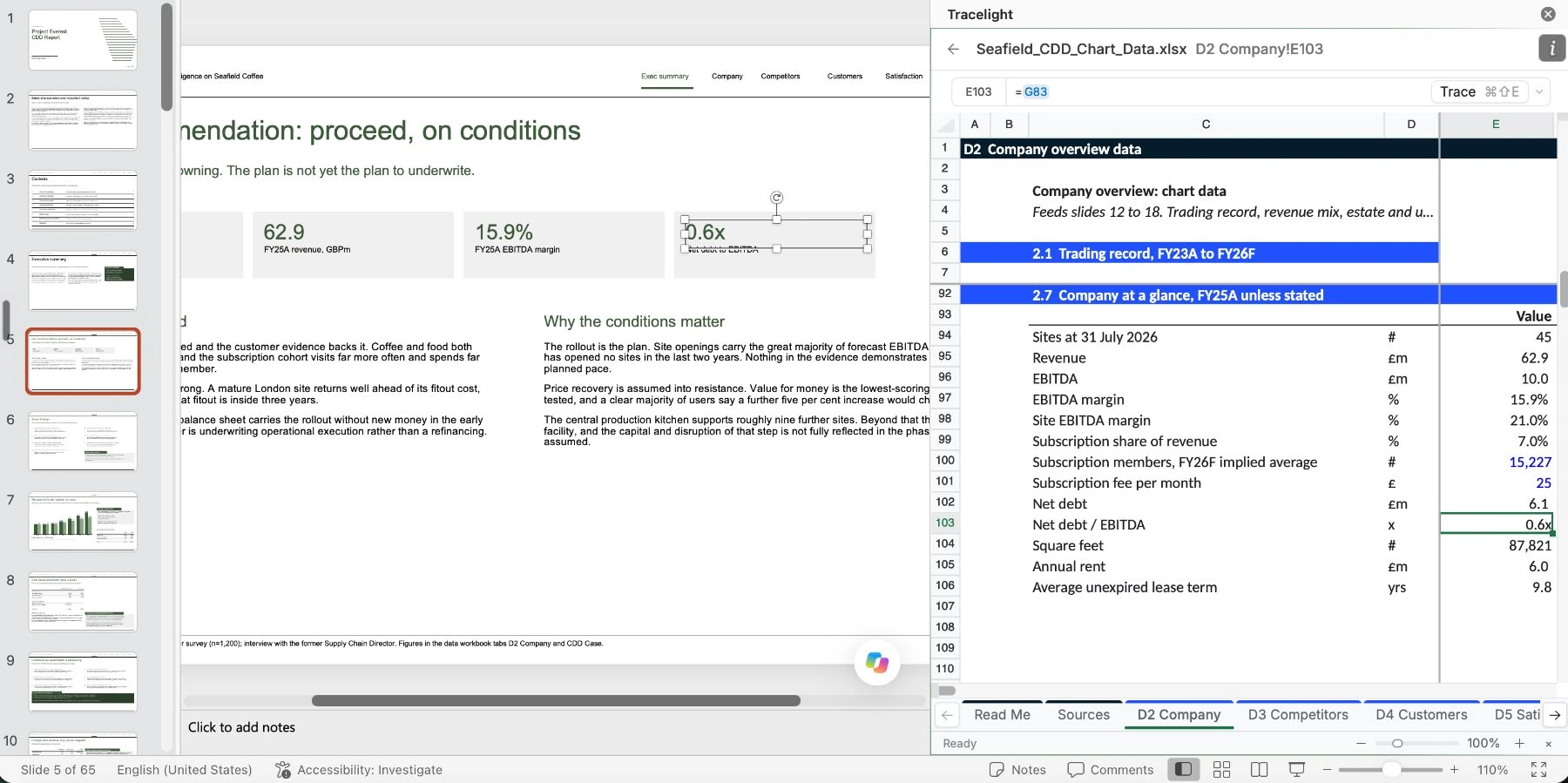Select the slide 1 thumbnail
The image size is (1568, 783).
[83, 40]
